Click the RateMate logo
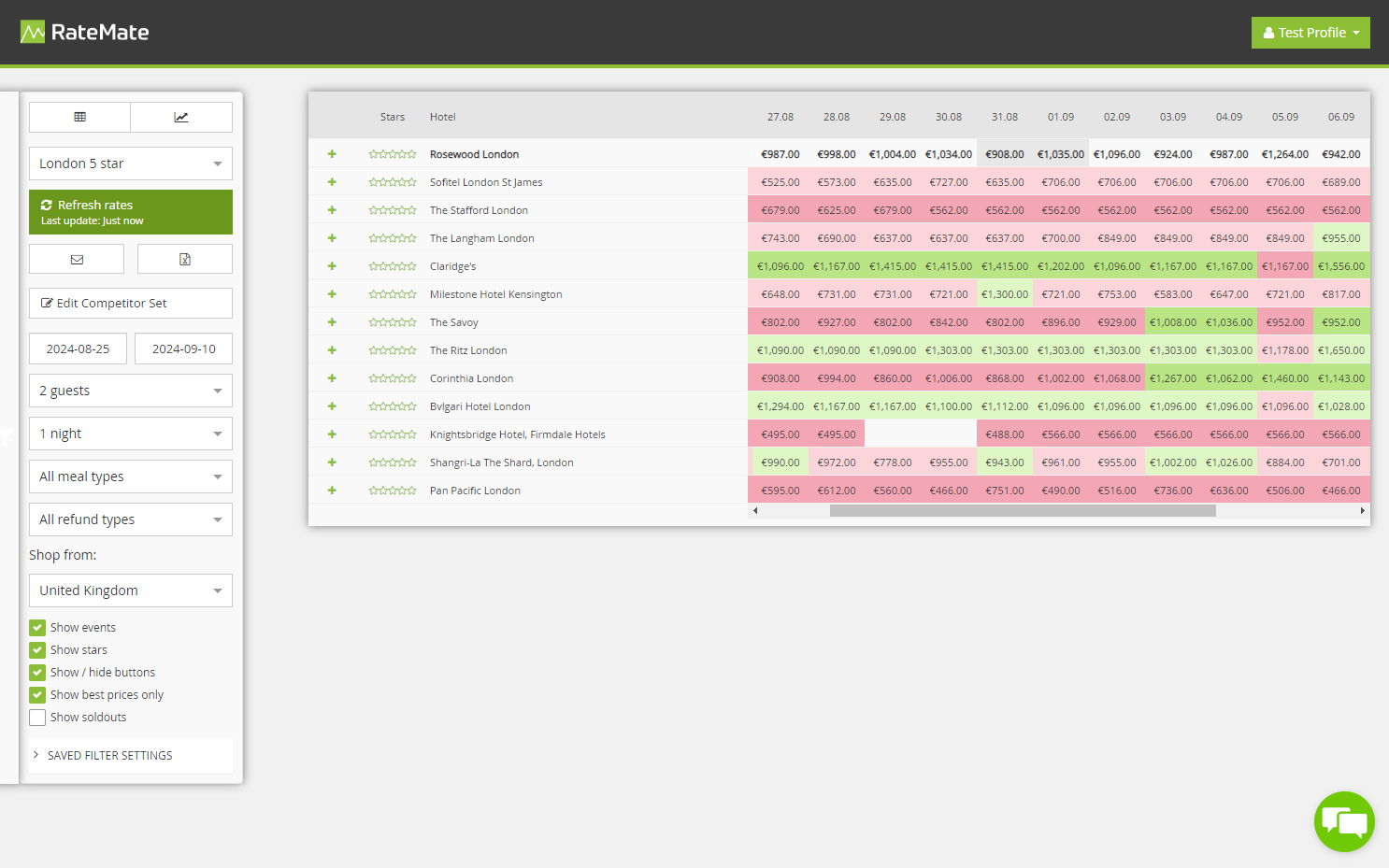Screen dimensions: 1389x868 click(x=85, y=33)
